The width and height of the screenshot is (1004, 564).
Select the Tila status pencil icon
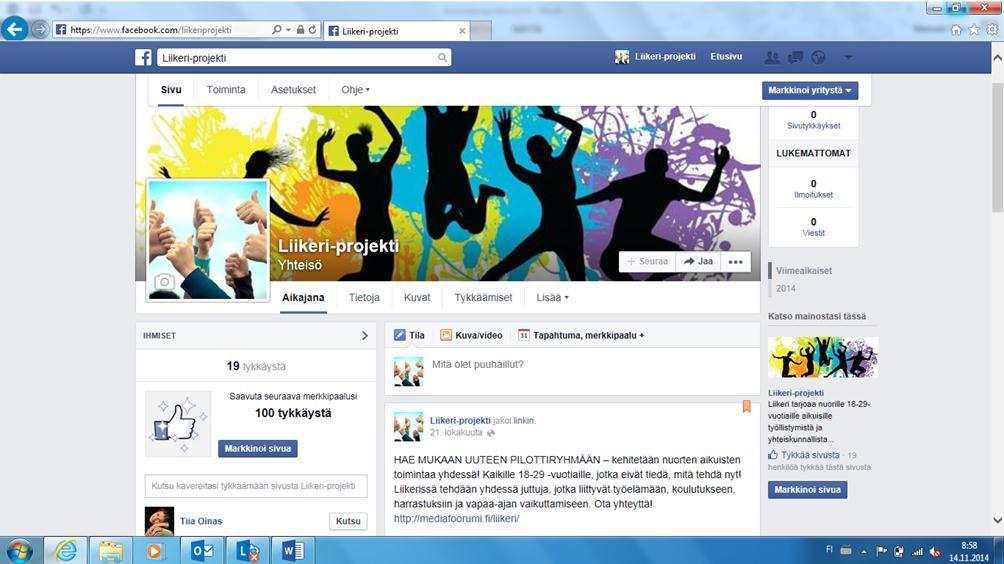click(x=400, y=335)
